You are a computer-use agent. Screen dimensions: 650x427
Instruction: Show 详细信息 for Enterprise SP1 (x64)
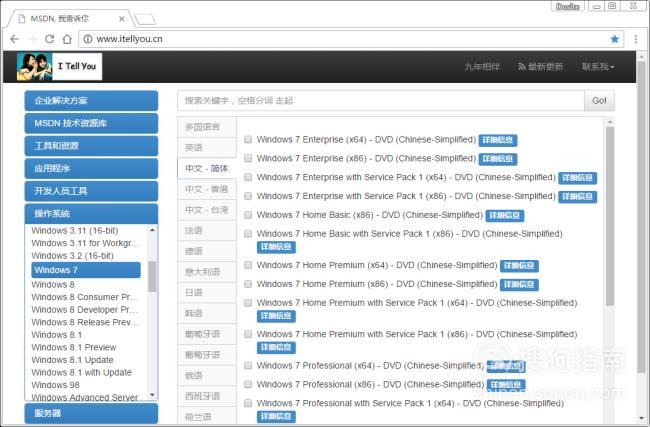(x=577, y=178)
